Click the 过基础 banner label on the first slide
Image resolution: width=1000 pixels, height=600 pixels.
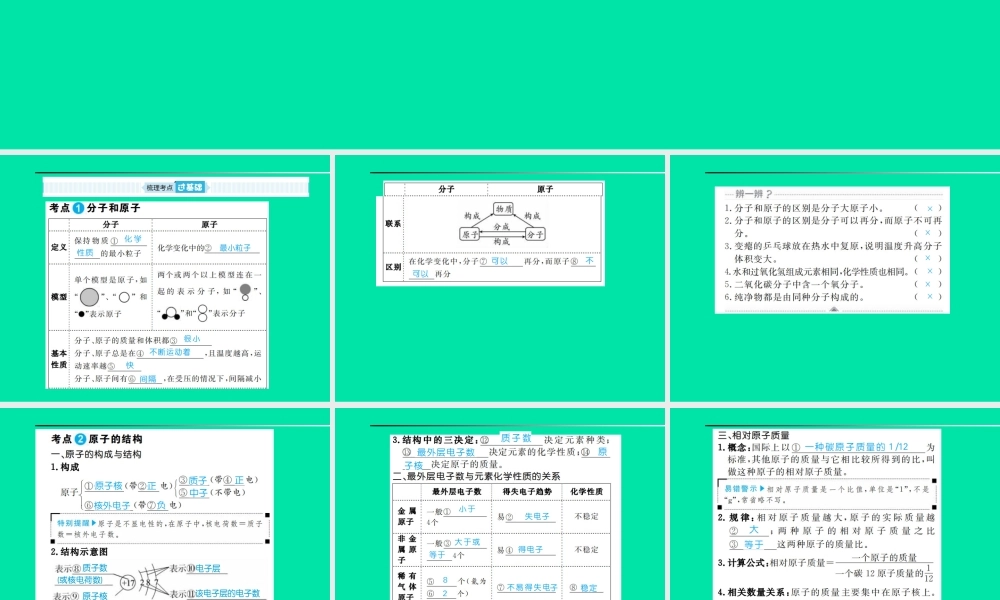(x=191, y=187)
